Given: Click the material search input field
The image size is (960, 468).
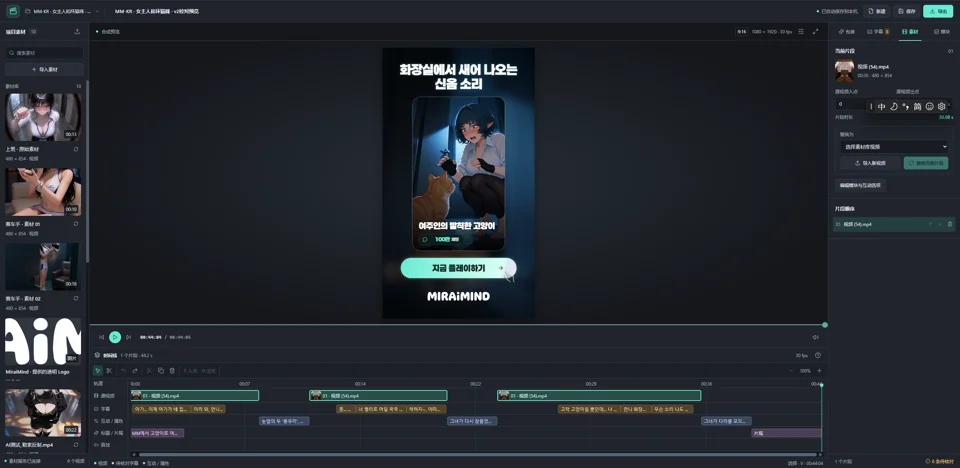Looking at the screenshot, I should click(44, 53).
